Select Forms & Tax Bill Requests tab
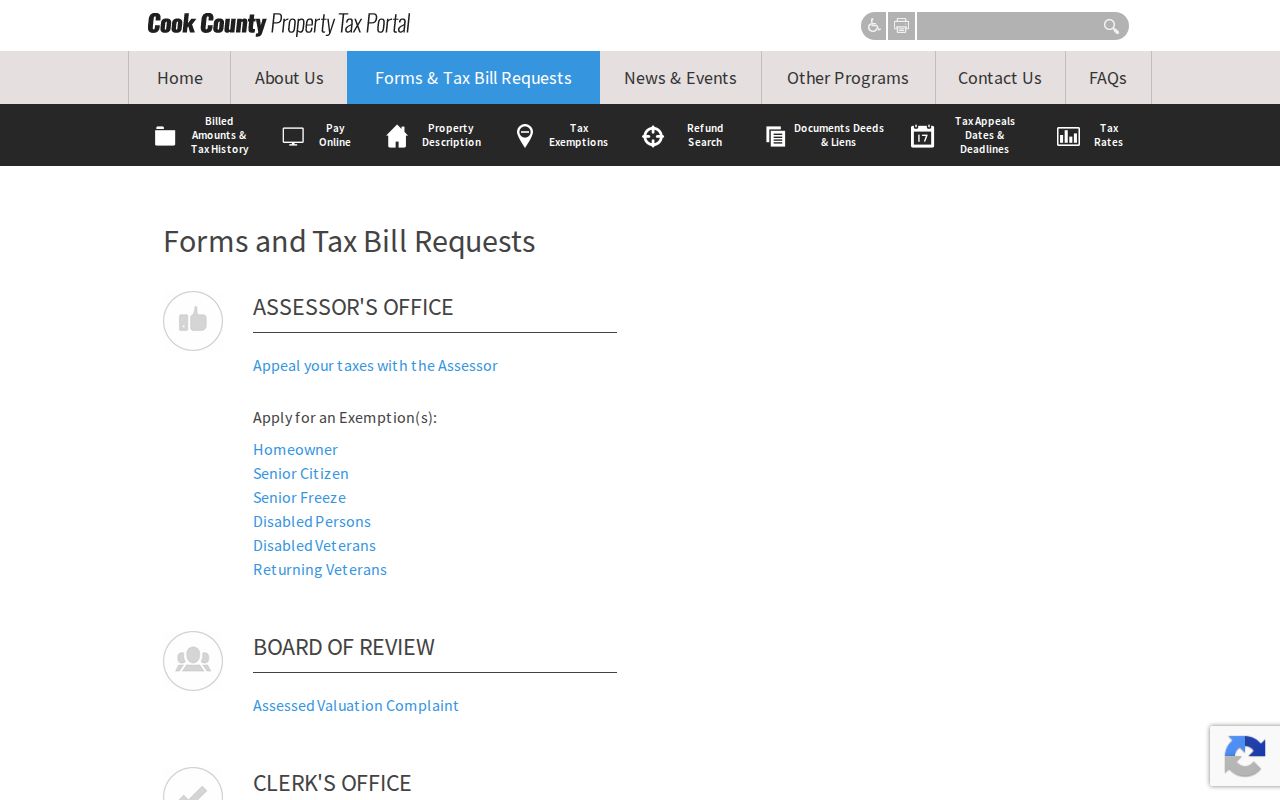This screenshot has height=800, width=1280. point(473,78)
